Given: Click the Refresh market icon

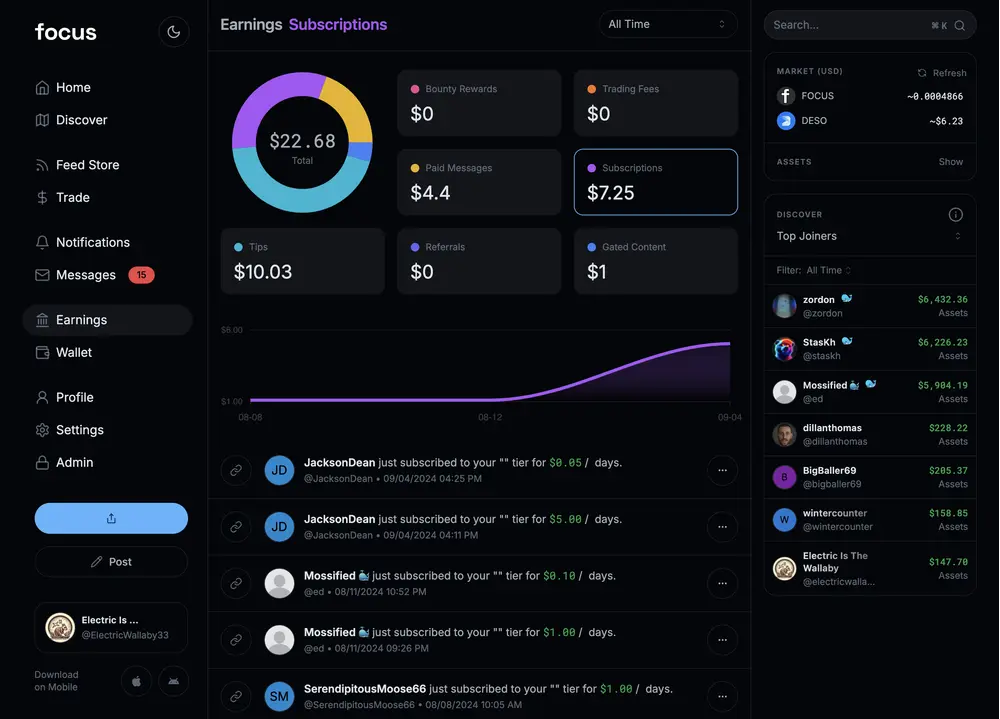Looking at the screenshot, I should point(922,73).
